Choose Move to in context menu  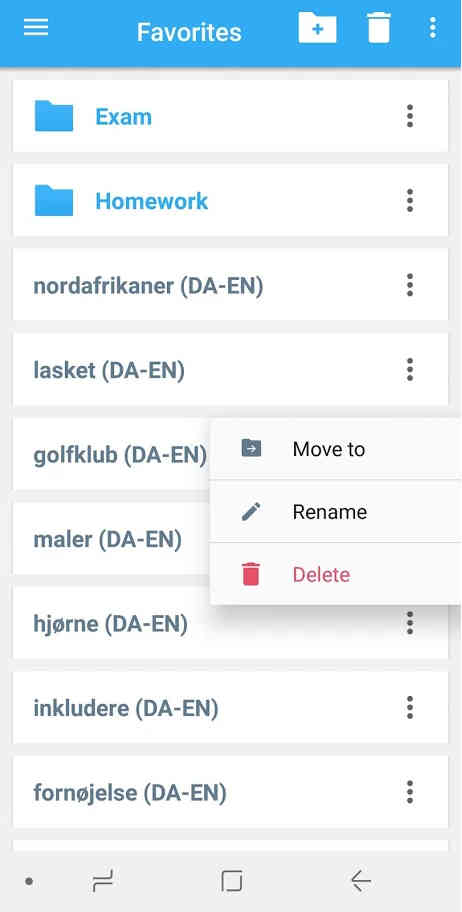click(336, 449)
